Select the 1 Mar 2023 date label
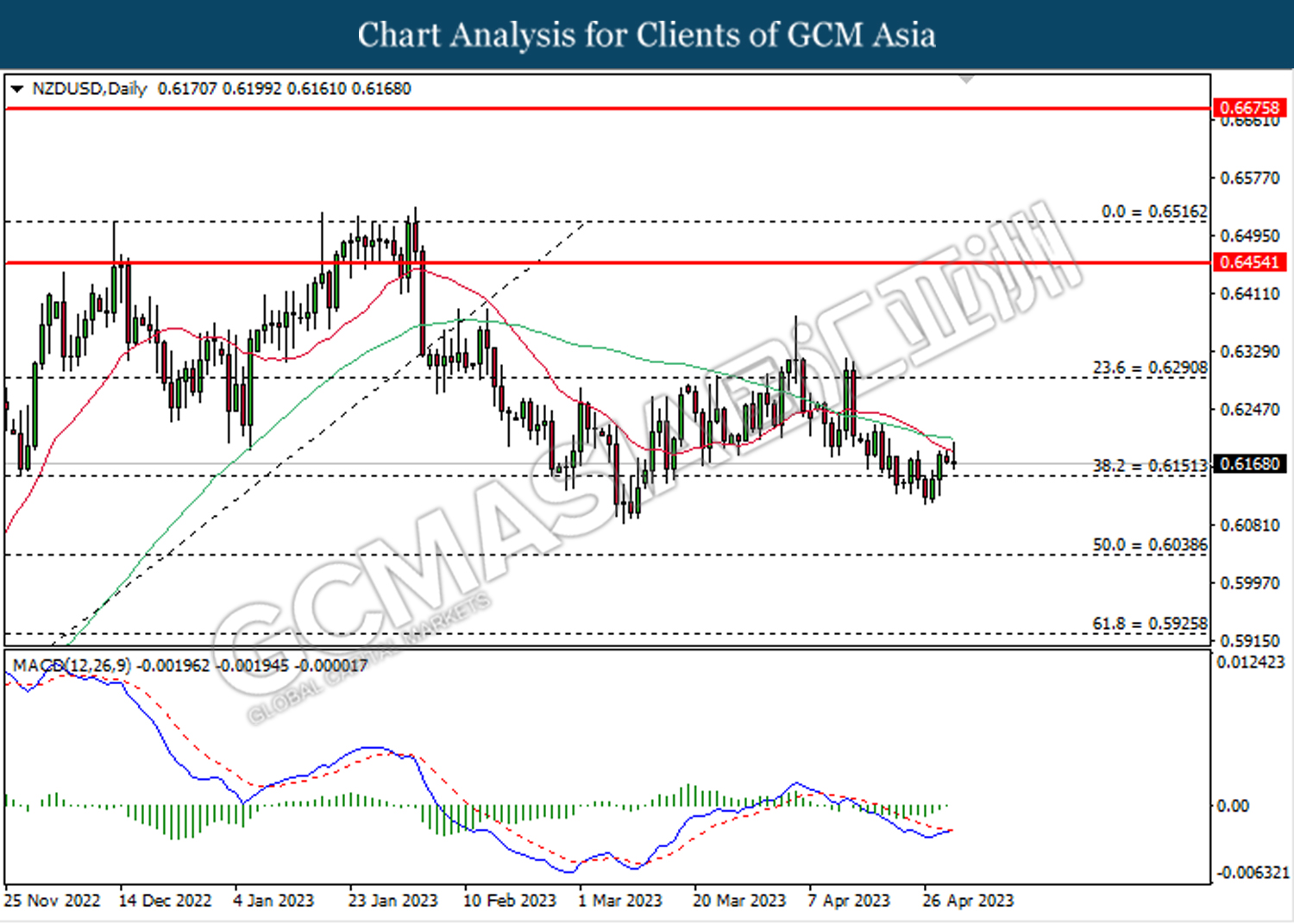The width and height of the screenshot is (1294, 924). pos(620,901)
